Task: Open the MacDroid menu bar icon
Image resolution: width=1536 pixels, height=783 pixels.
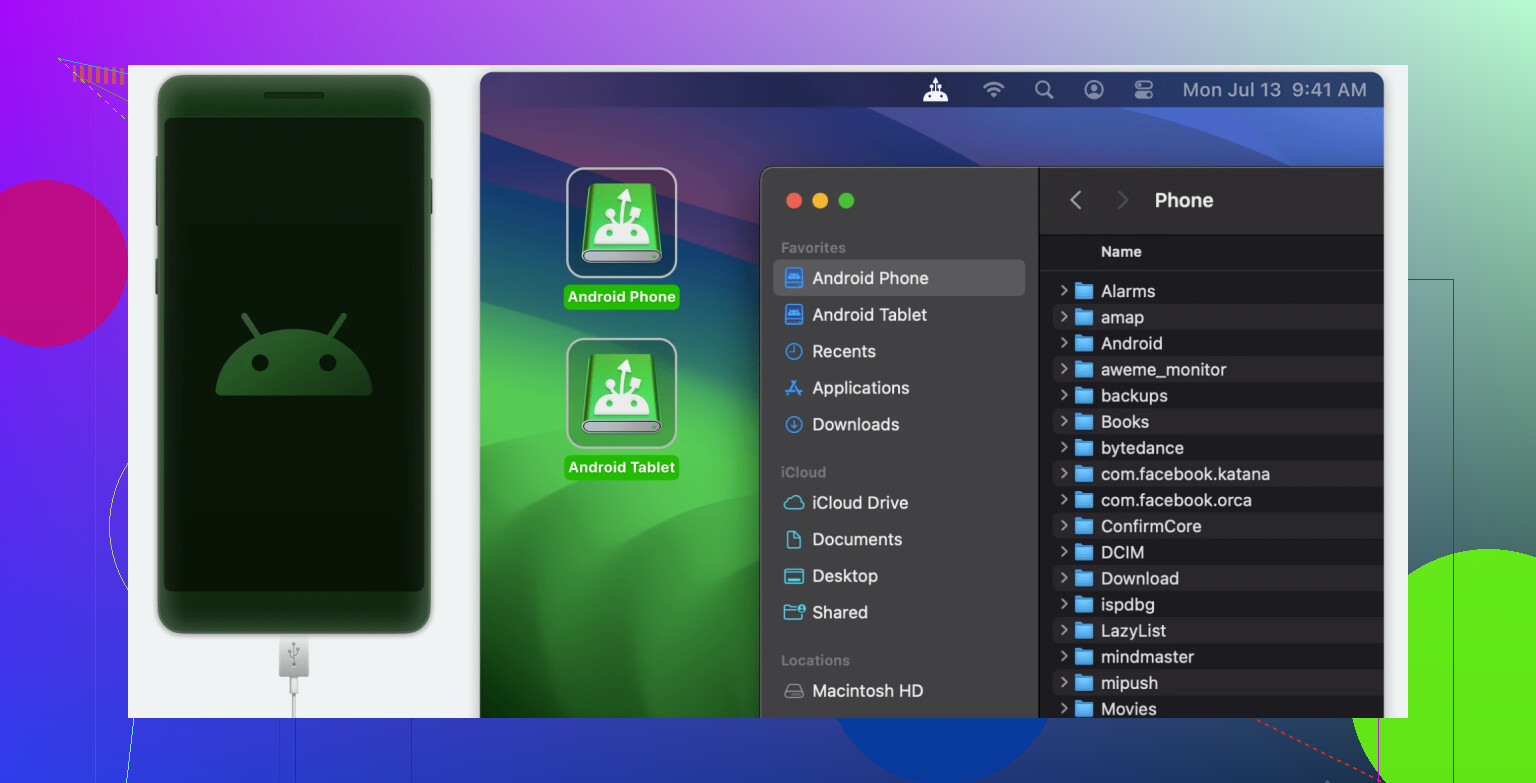Action: point(935,90)
